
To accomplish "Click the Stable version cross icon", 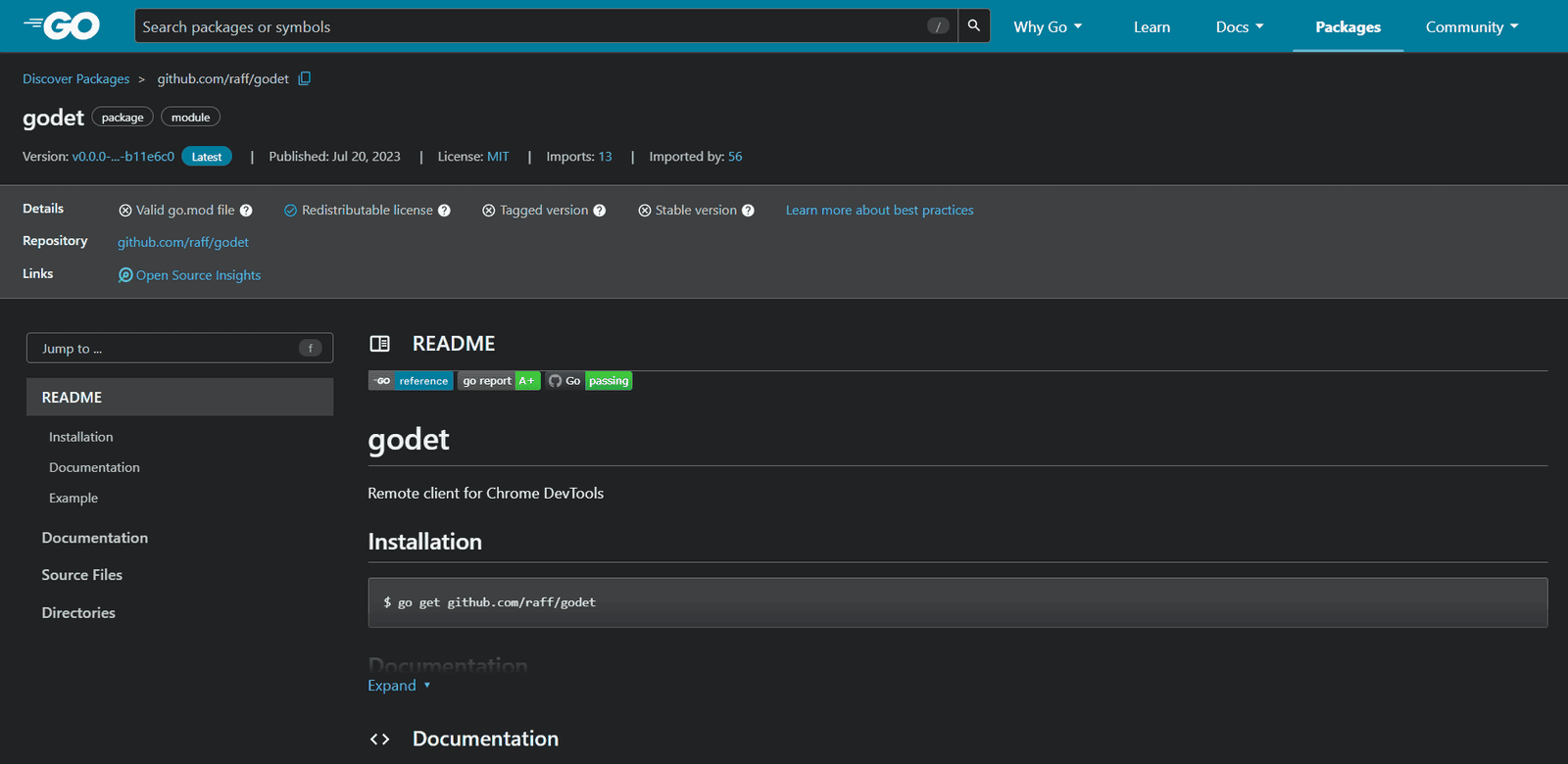I will [x=645, y=211].
